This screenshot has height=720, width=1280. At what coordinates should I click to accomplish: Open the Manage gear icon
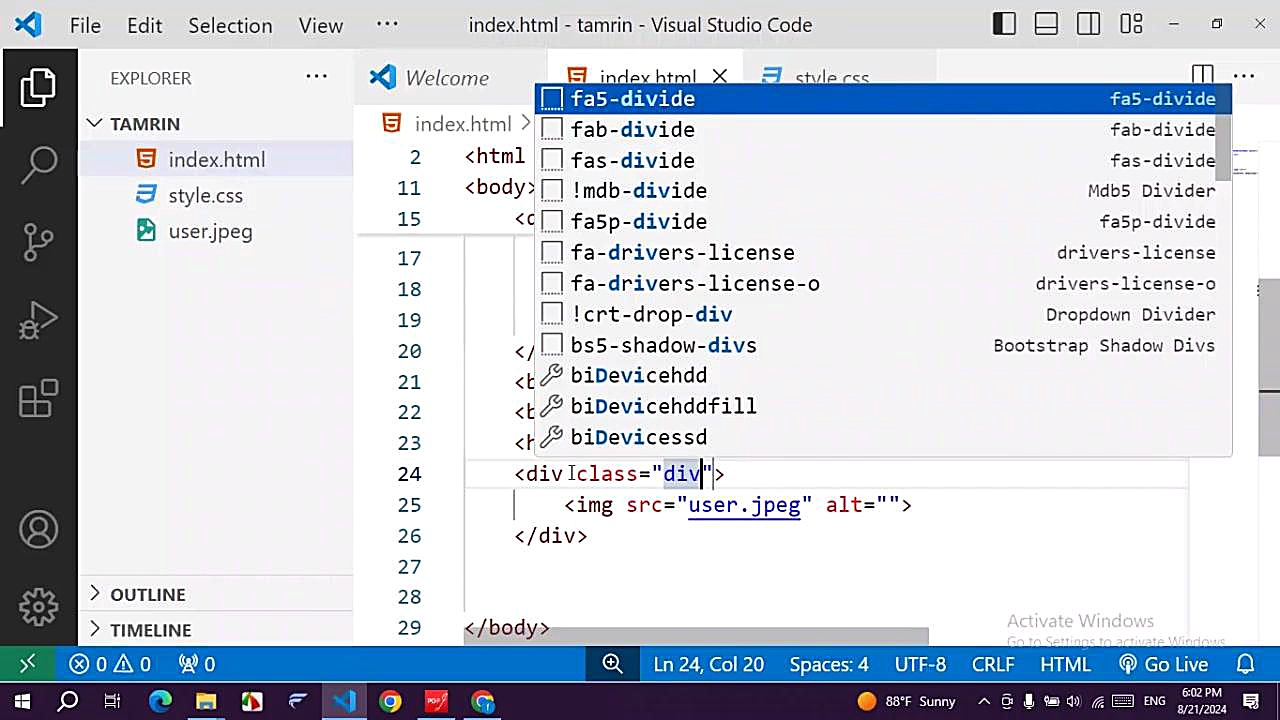tap(38, 606)
